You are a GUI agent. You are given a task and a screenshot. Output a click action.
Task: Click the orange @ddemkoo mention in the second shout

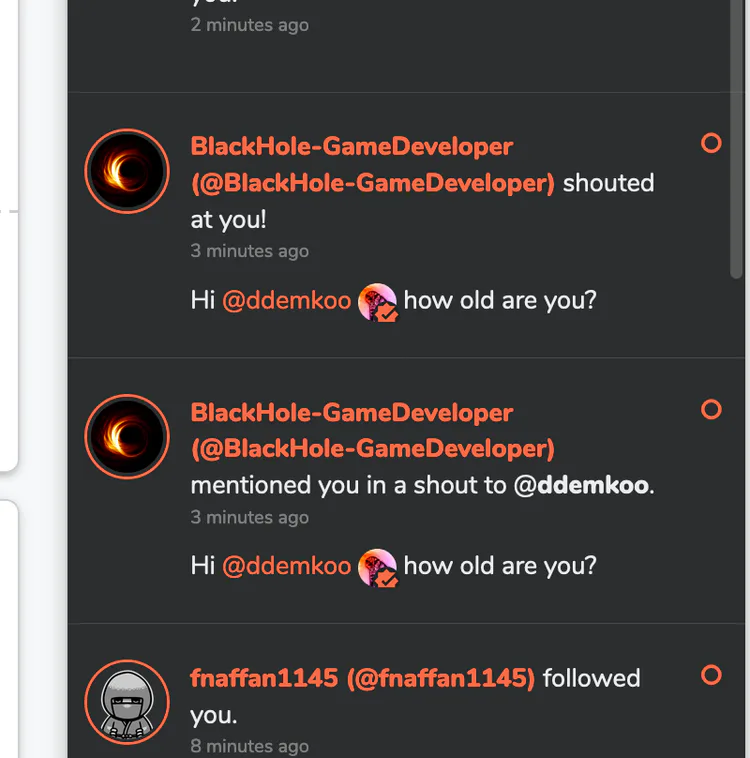click(x=286, y=566)
